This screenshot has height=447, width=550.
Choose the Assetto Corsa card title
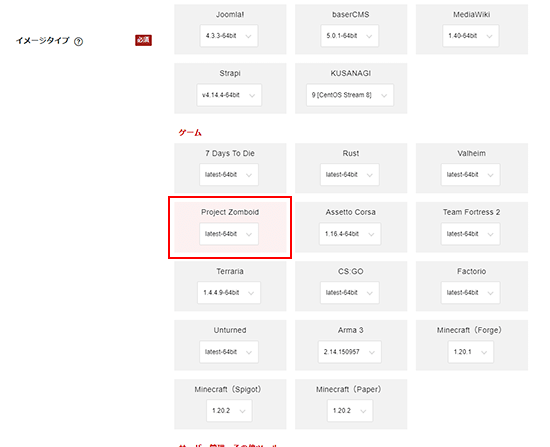tap(350, 212)
